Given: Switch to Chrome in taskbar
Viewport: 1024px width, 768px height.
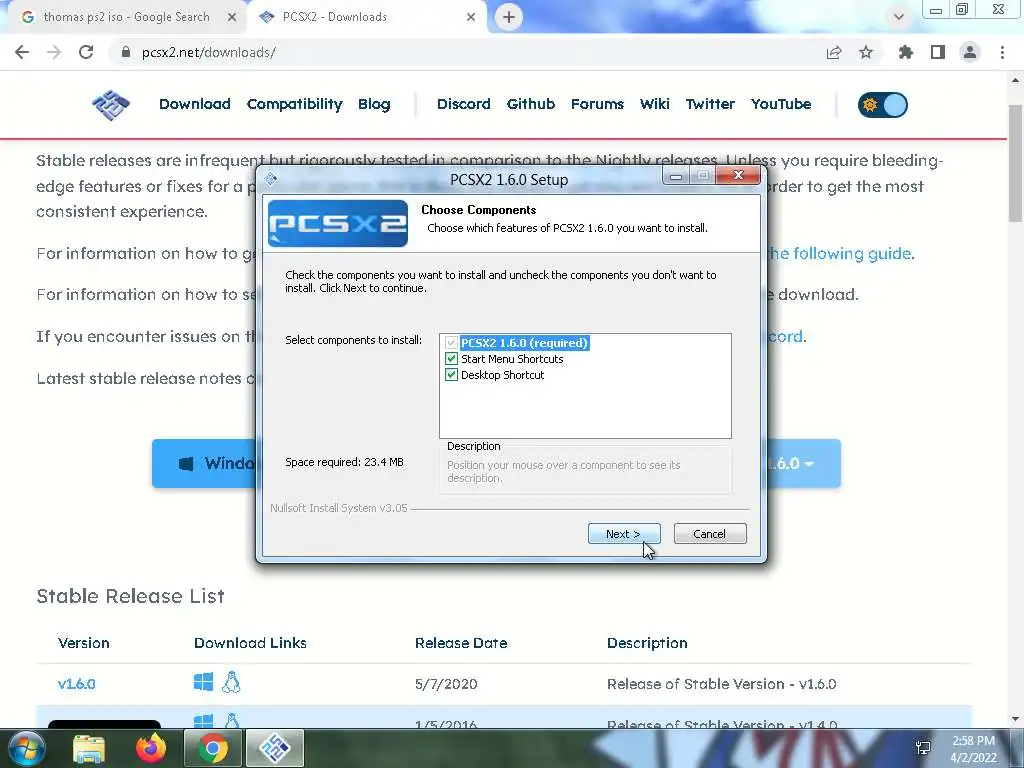Looking at the screenshot, I should [213, 748].
